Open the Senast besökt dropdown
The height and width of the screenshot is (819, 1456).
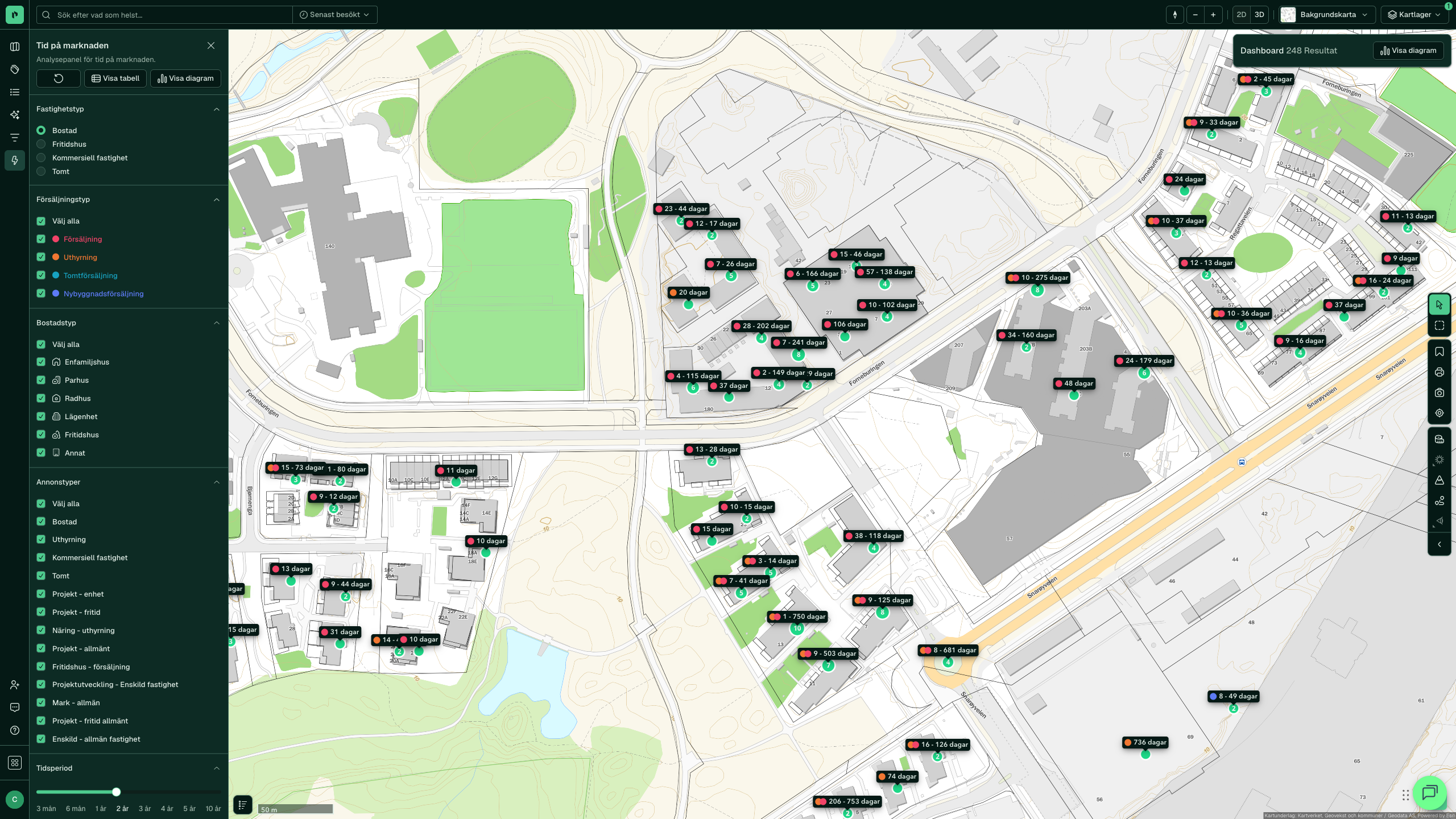click(334, 15)
